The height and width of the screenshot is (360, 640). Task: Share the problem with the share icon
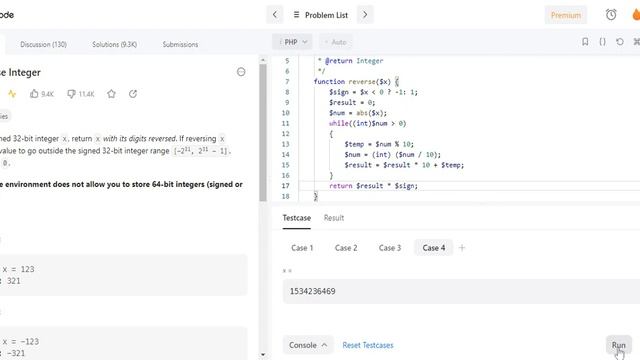[133, 94]
